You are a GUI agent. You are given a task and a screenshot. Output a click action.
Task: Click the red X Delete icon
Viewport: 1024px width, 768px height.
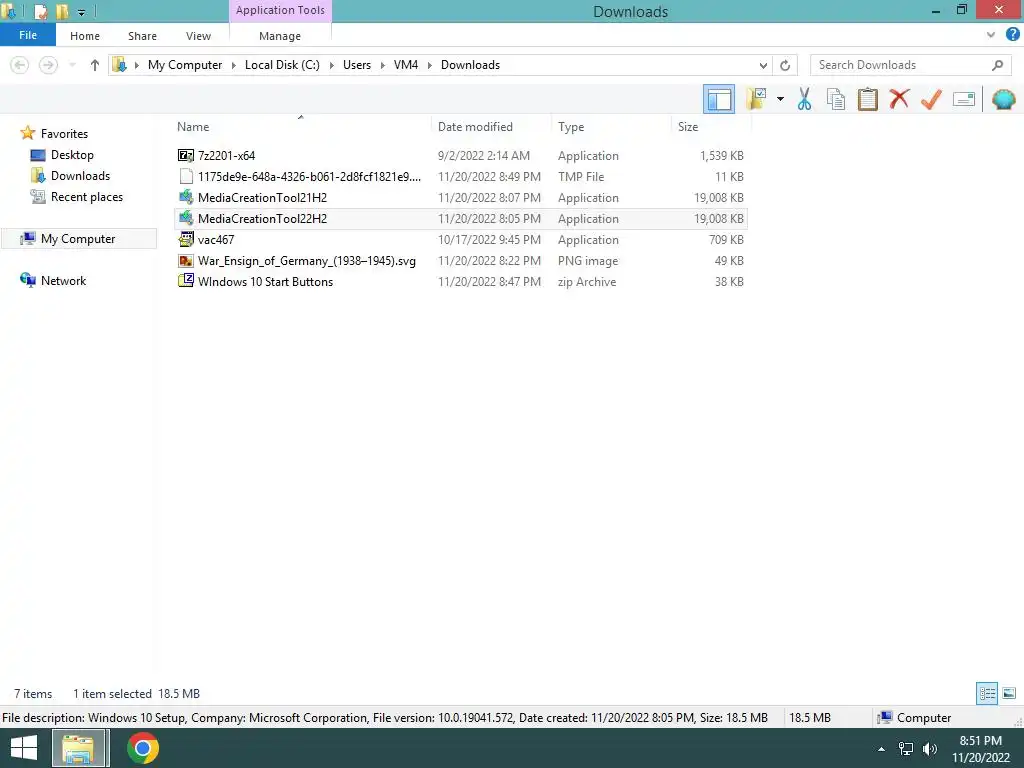click(899, 99)
